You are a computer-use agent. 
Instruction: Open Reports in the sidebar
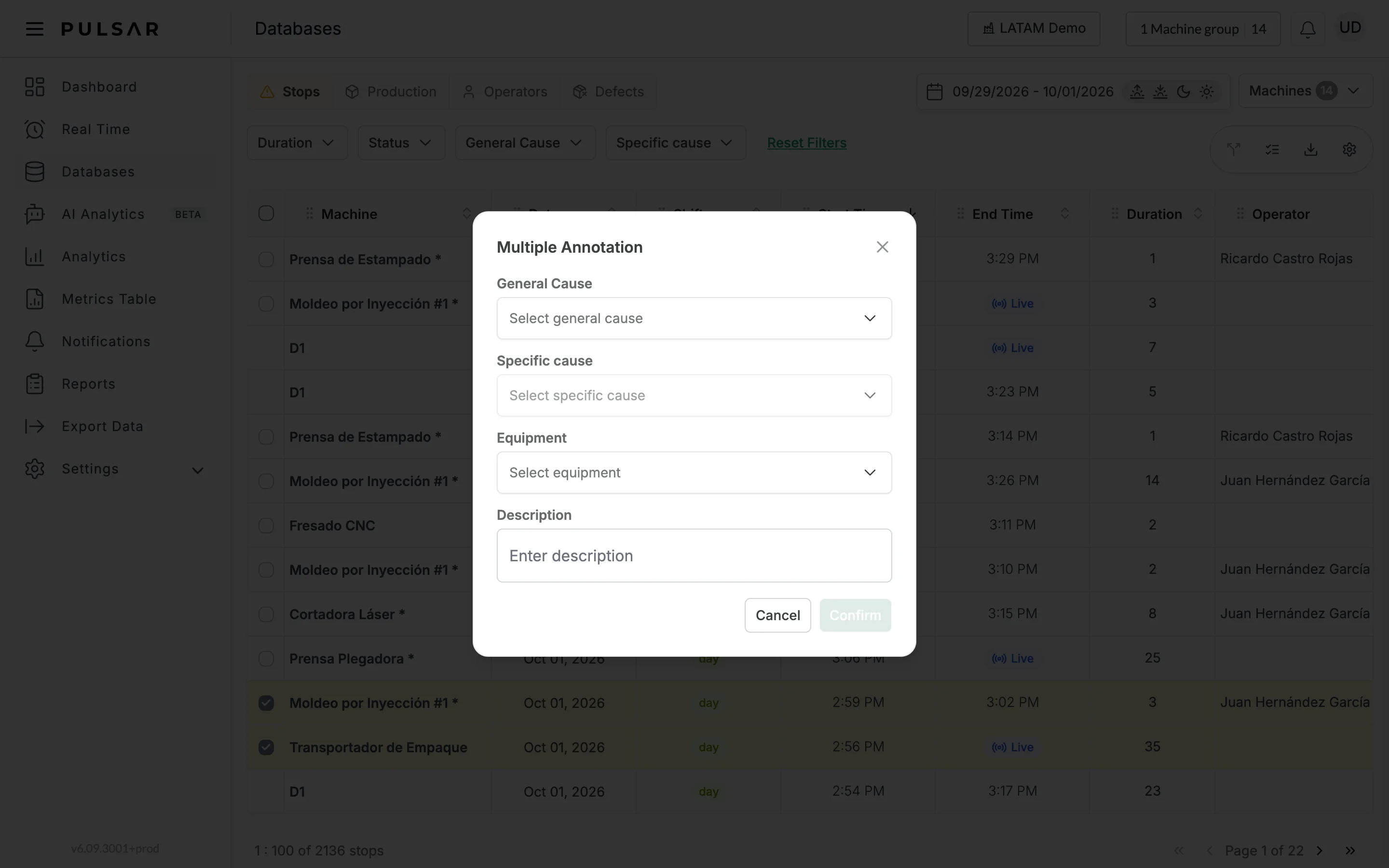[88, 384]
